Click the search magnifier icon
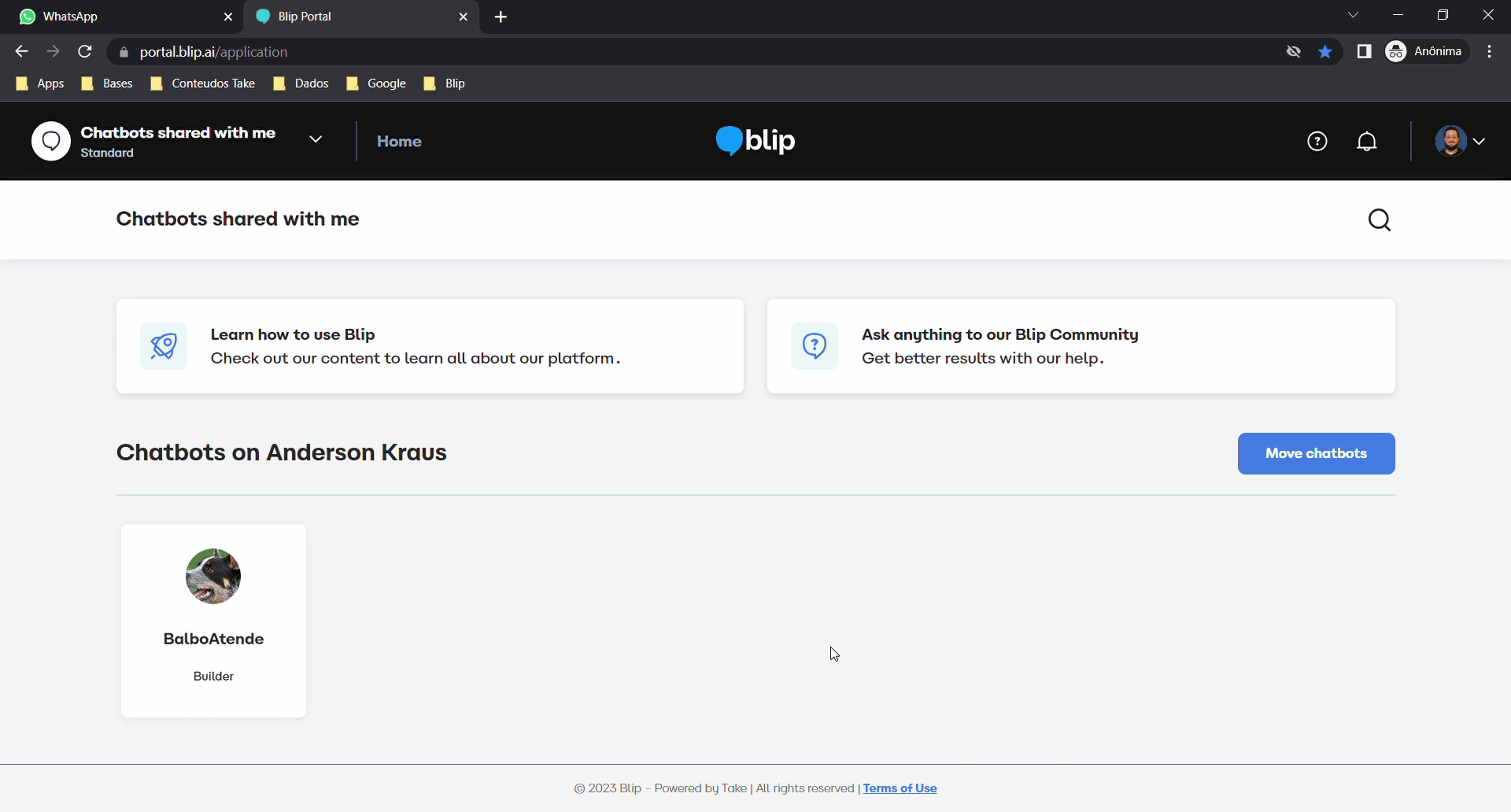Screen dimensions: 1511x812 pyautogui.click(x=1379, y=220)
